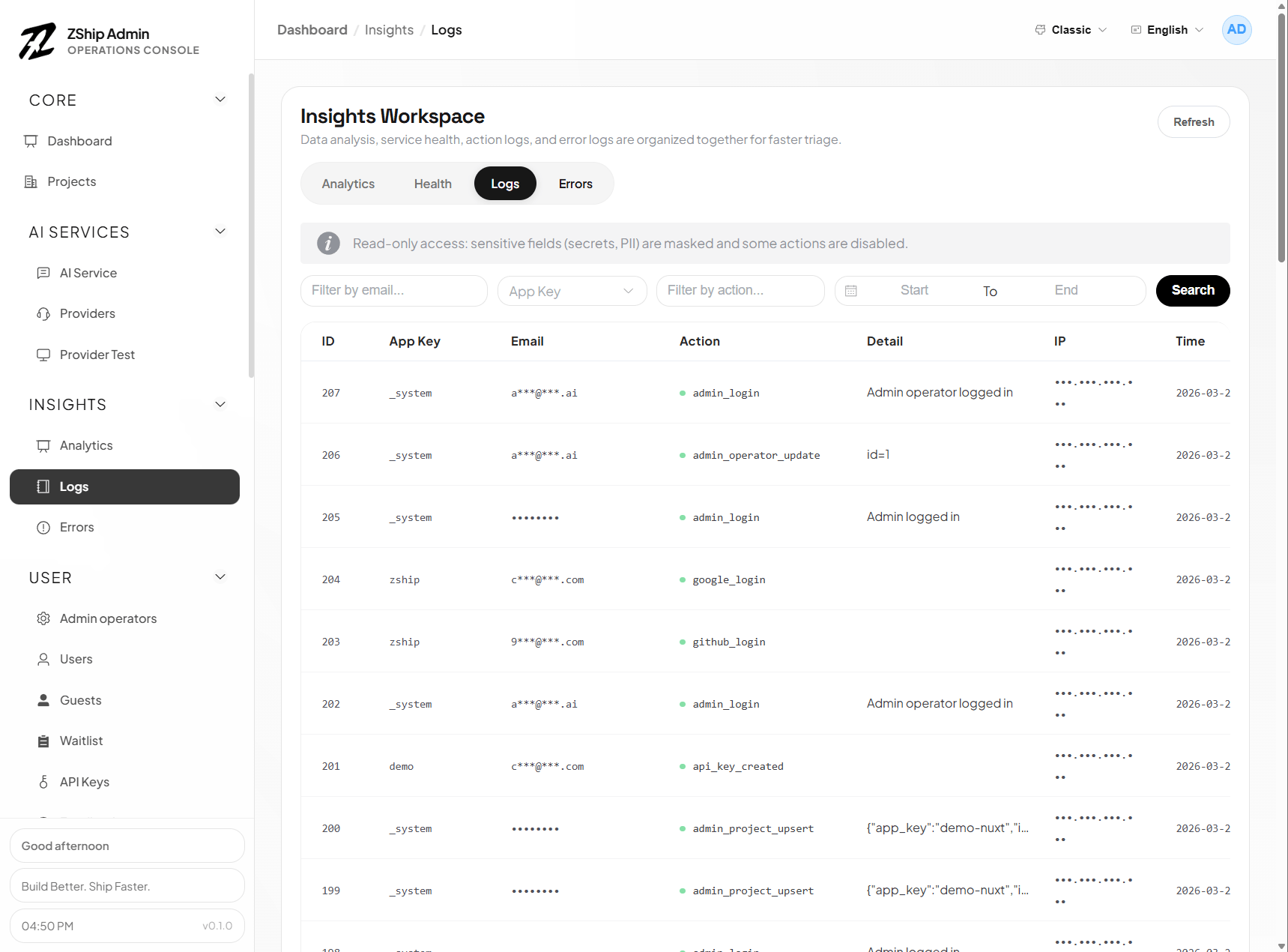1288x952 pixels.
Task: Open the App Key dropdown filter
Action: (572, 291)
